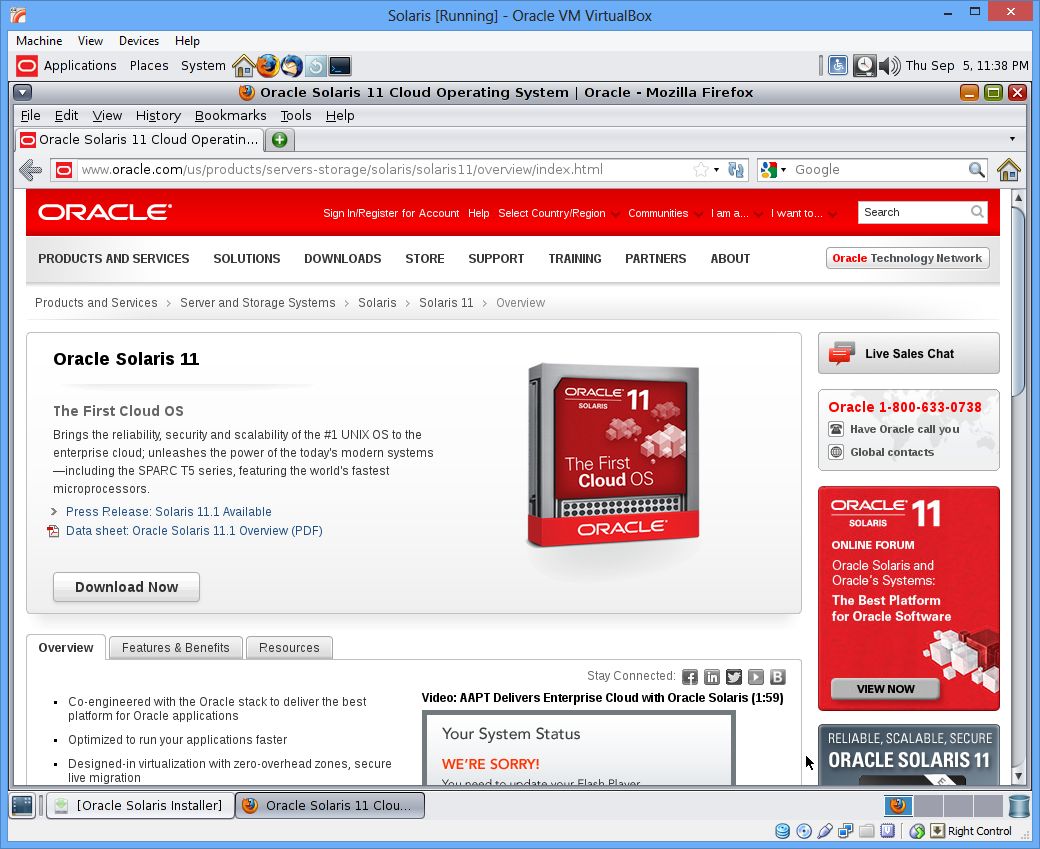The image size is (1040, 849).
Task: Open the Firefox Bookmarks menu
Action: [230, 115]
